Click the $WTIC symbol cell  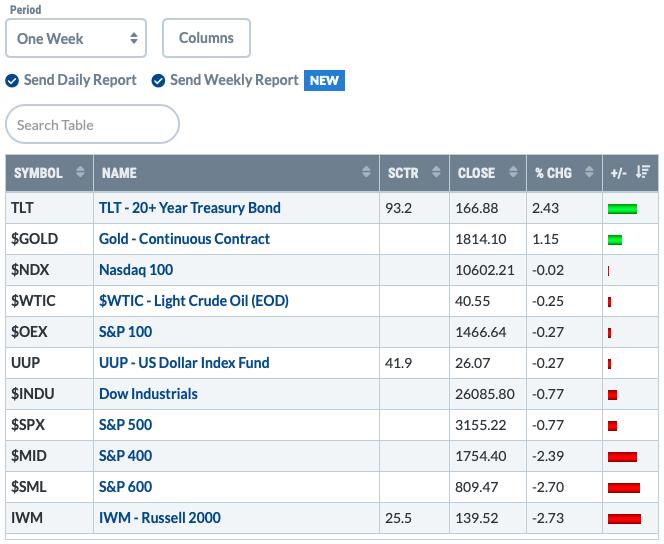50,301
